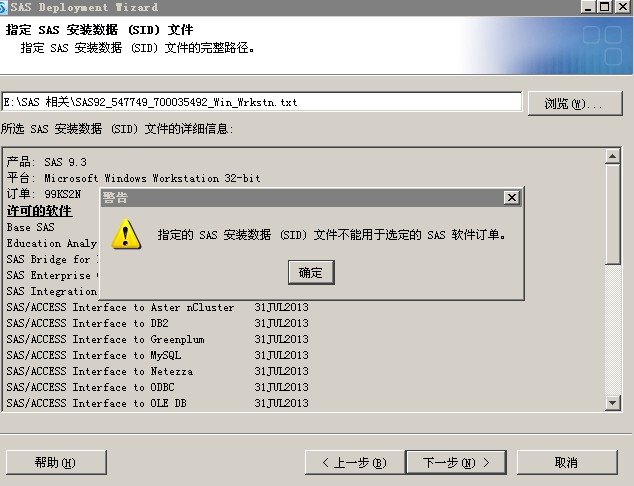Click the scrollbar up arrow in details list
This screenshot has height=486, width=634.
[613, 156]
